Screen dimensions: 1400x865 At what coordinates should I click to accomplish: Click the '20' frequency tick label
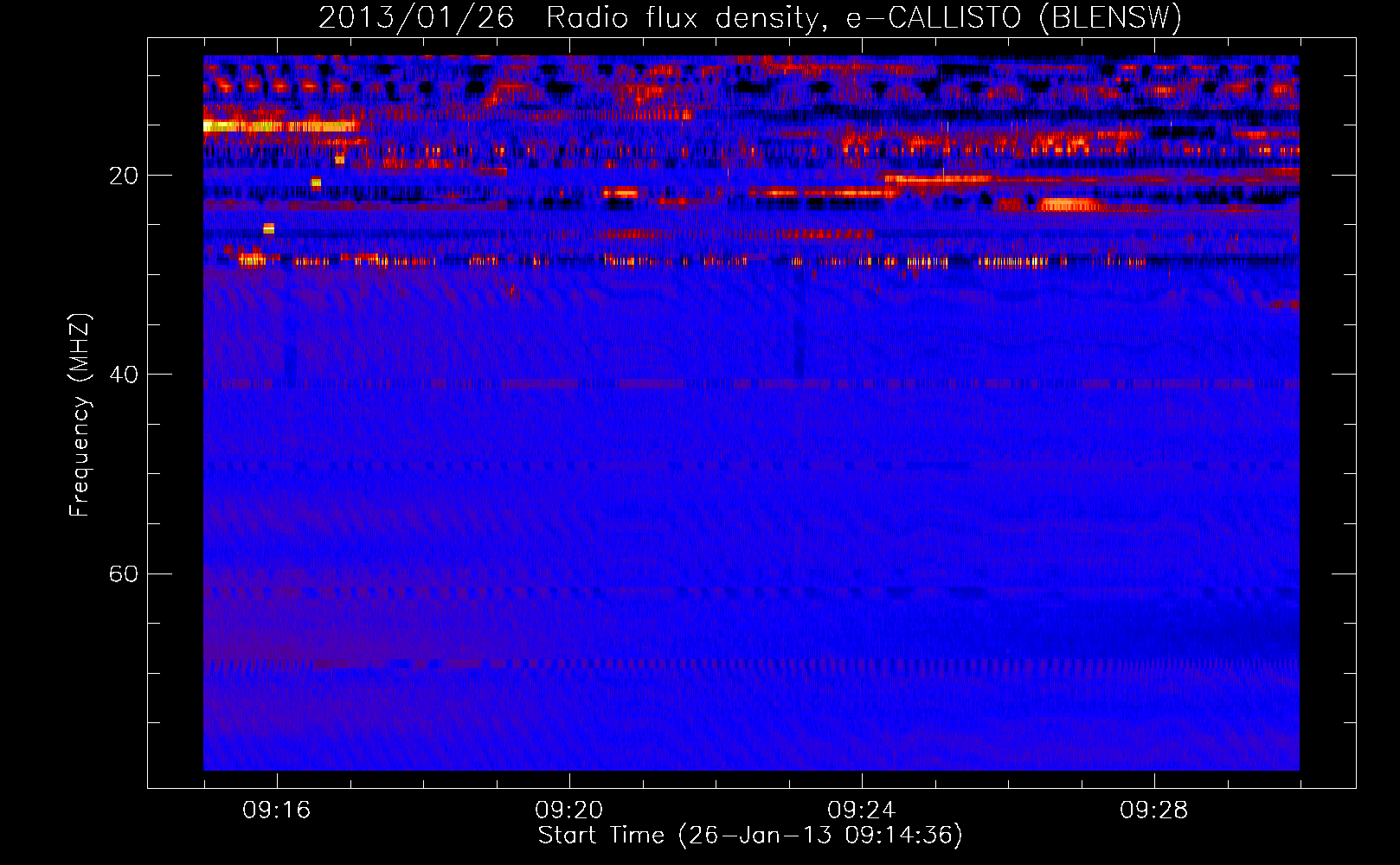tap(123, 176)
